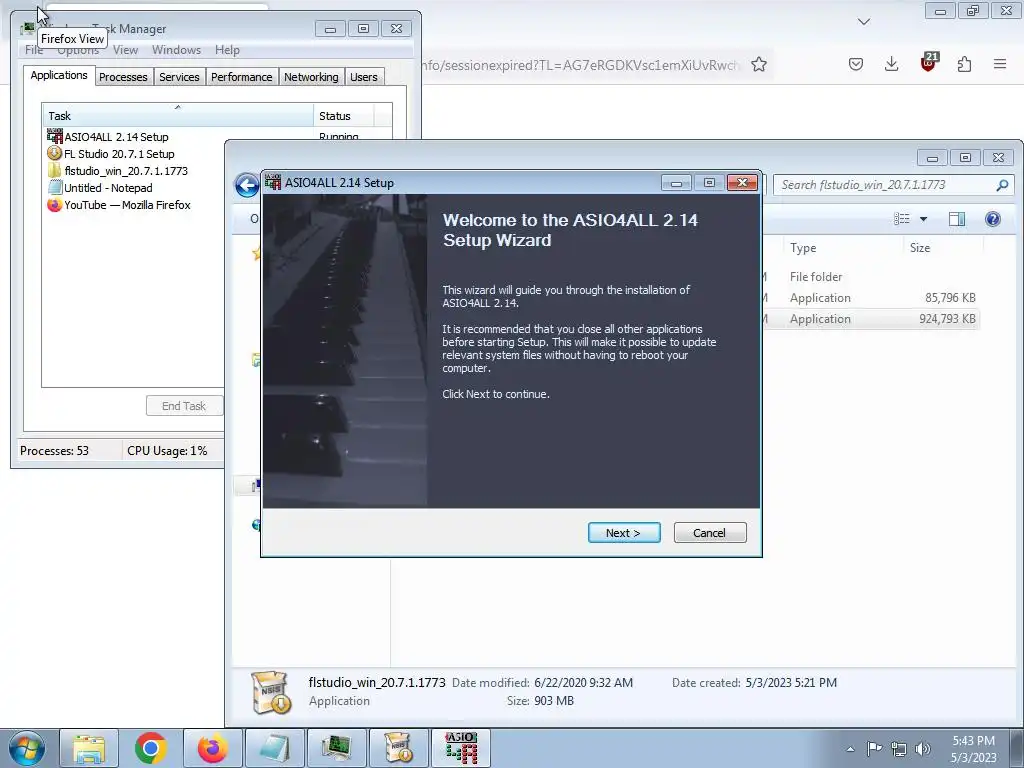
Task: Switch to Task Manager taskbar icon
Action: click(x=336, y=748)
